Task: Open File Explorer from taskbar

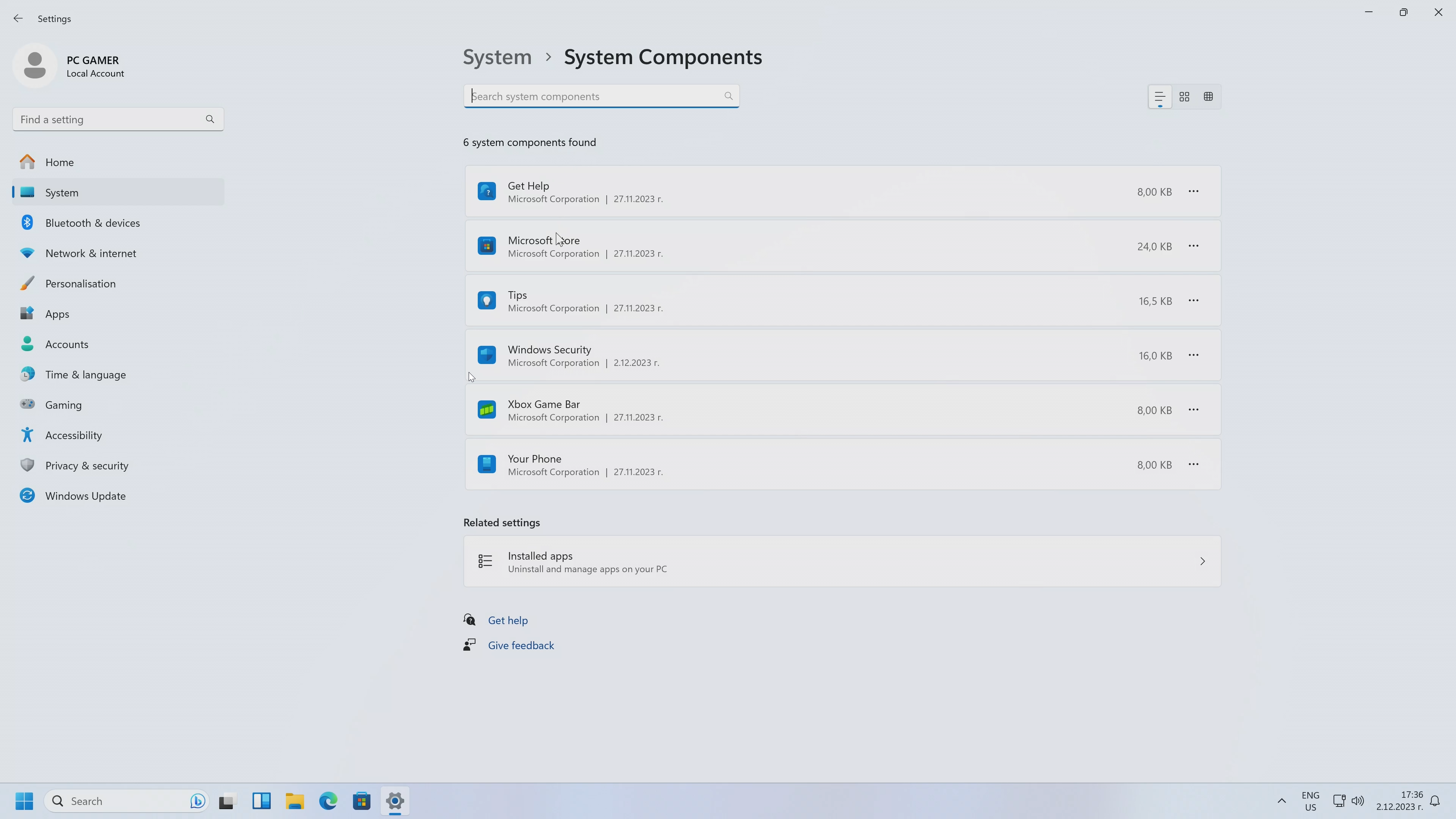Action: point(295,801)
